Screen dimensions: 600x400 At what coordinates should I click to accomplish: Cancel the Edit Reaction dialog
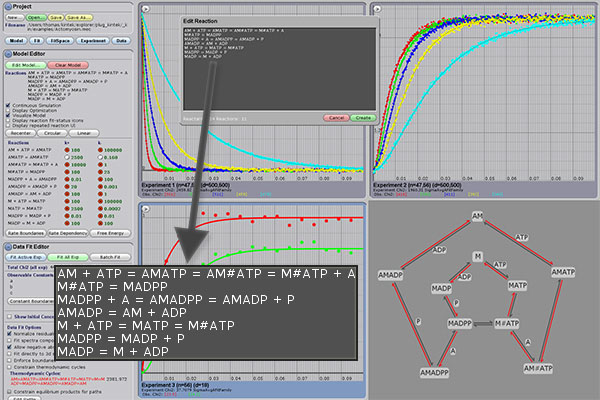coord(337,117)
